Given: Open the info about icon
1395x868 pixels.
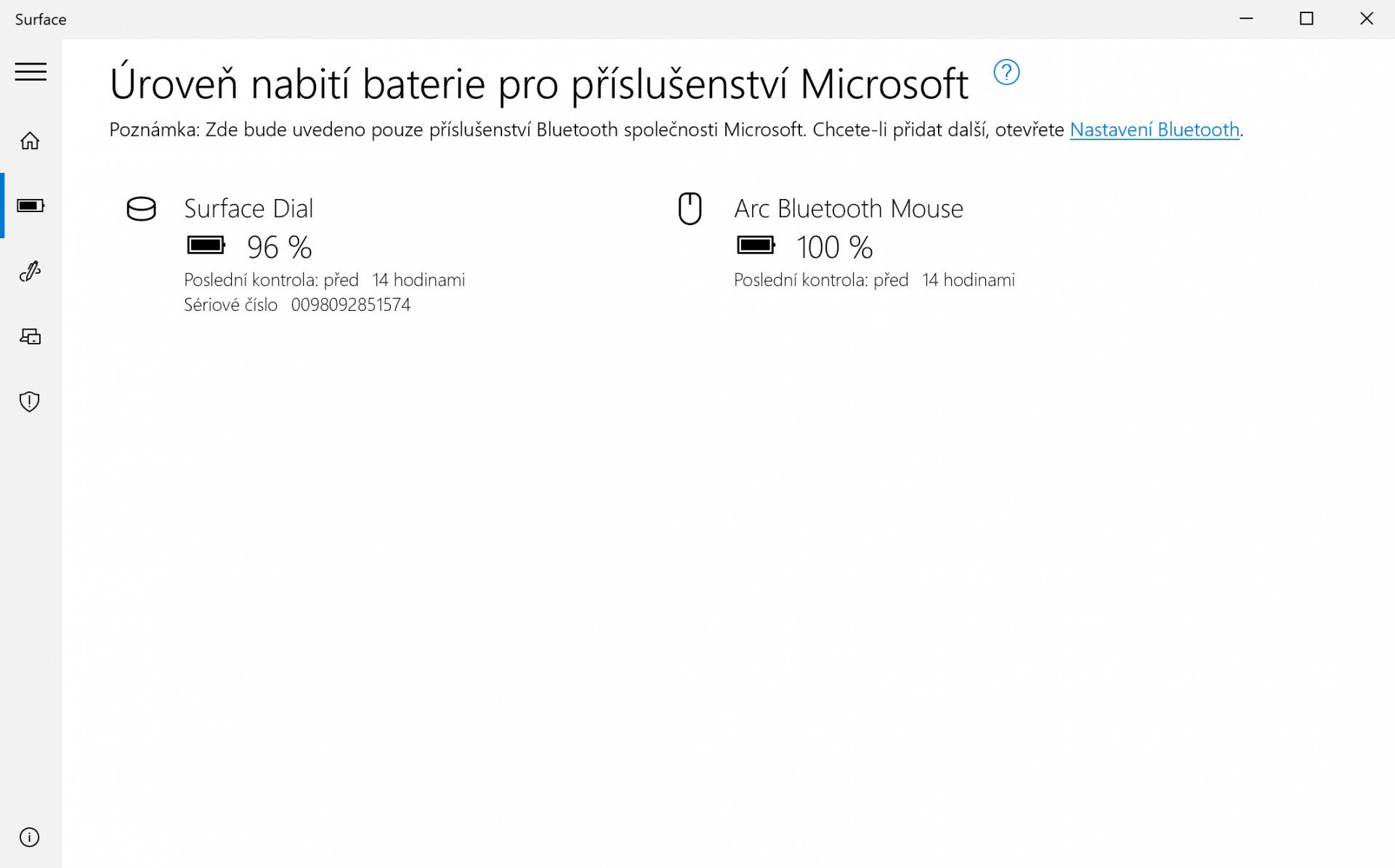Looking at the screenshot, I should coord(30,837).
